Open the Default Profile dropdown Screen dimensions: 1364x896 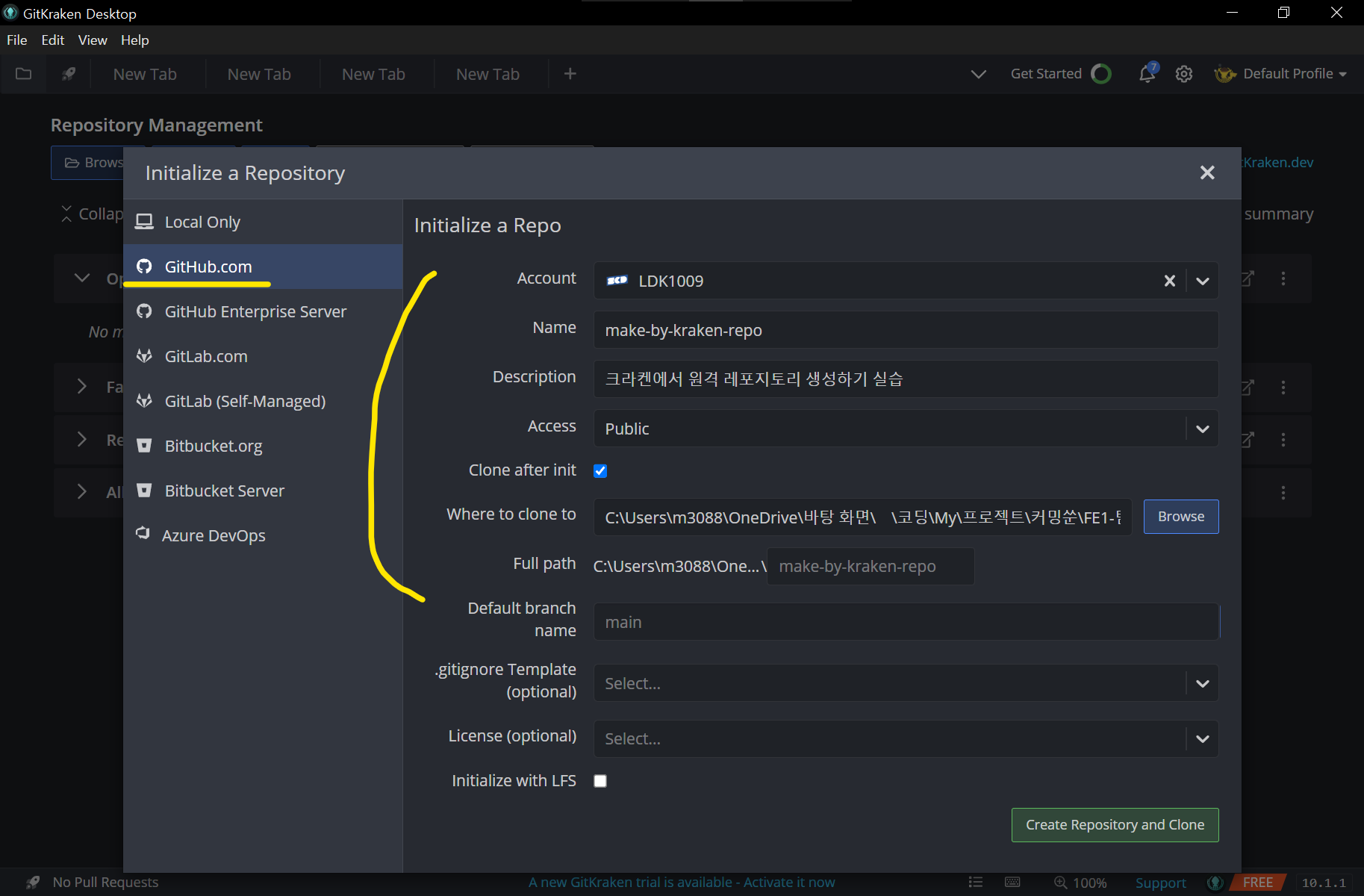[x=1281, y=74]
